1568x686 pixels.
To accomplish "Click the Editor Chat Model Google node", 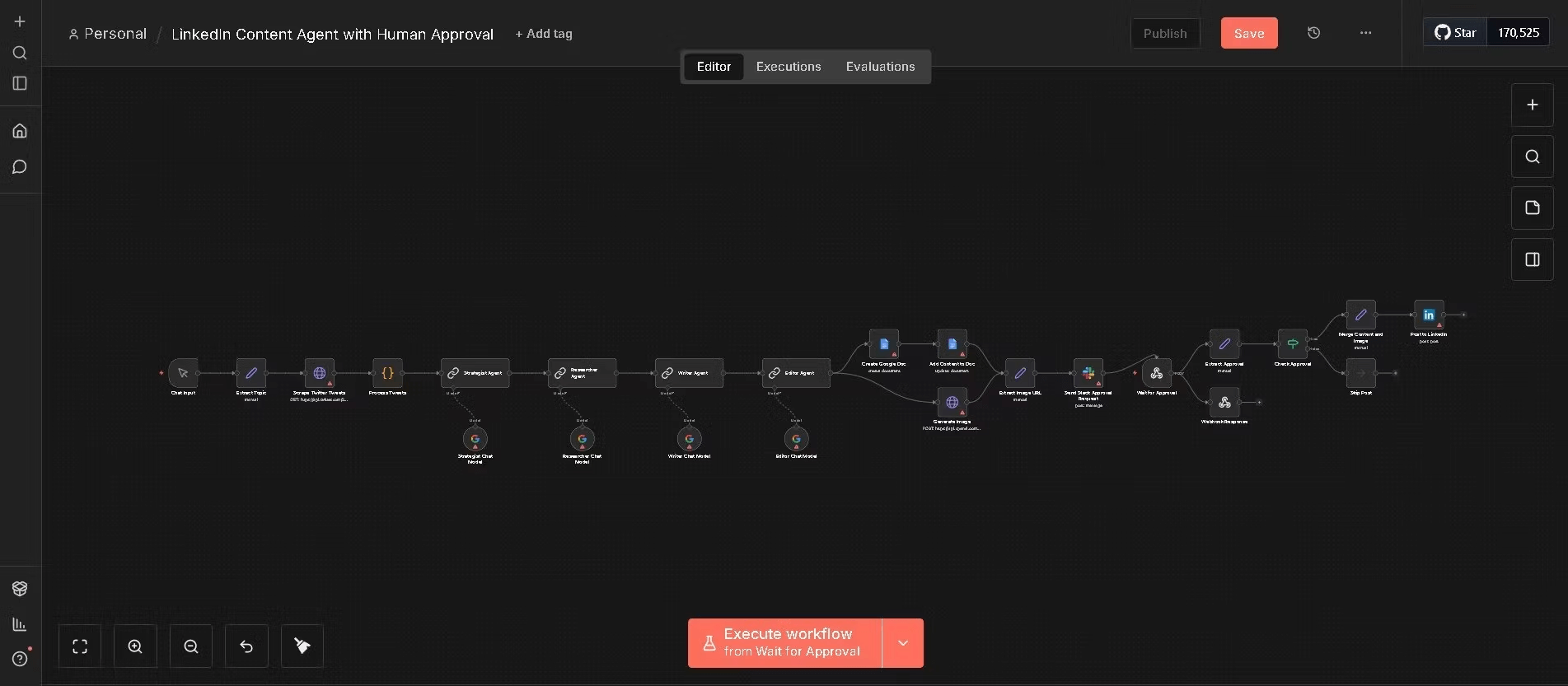I will (x=797, y=439).
